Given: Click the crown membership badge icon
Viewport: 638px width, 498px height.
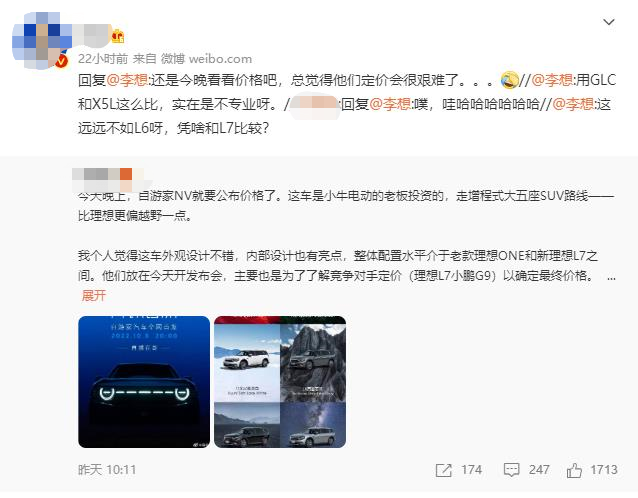Looking at the screenshot, I should pyautogui.click(x=118, y=37).
